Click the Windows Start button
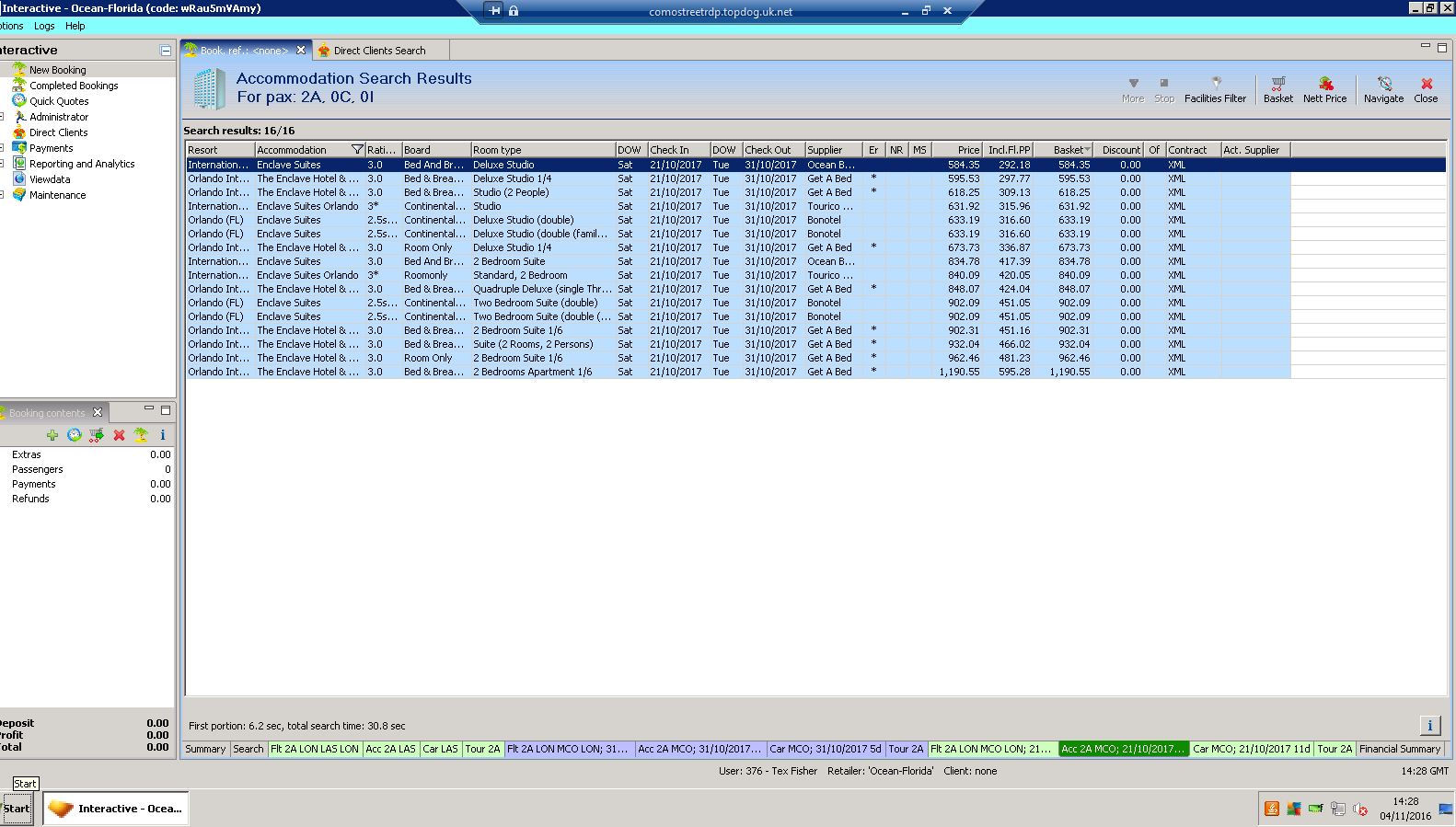This screenshot has height=827, width=1456. tap(17, 809)
